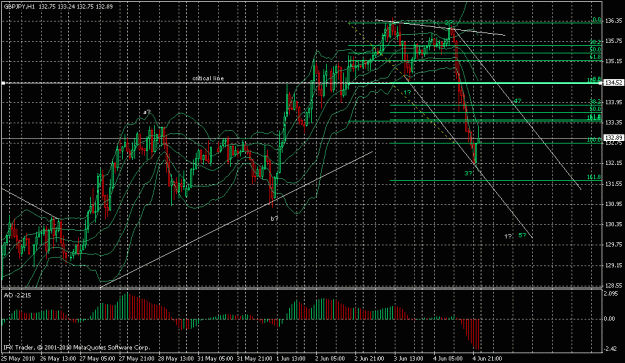Select the green '3?' wave label
The height and width of the screenshot is (363, 625).
(x=468, y=173)
